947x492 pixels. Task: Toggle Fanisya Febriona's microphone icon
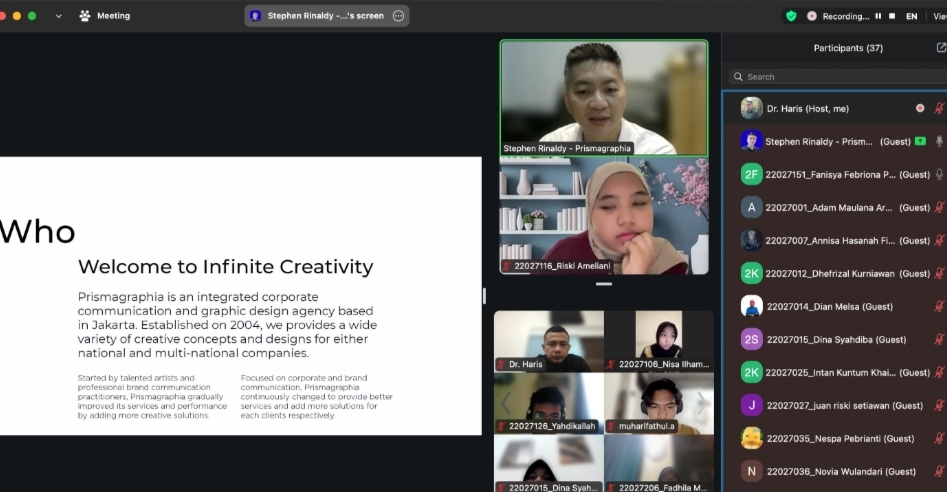coord(939,175)
